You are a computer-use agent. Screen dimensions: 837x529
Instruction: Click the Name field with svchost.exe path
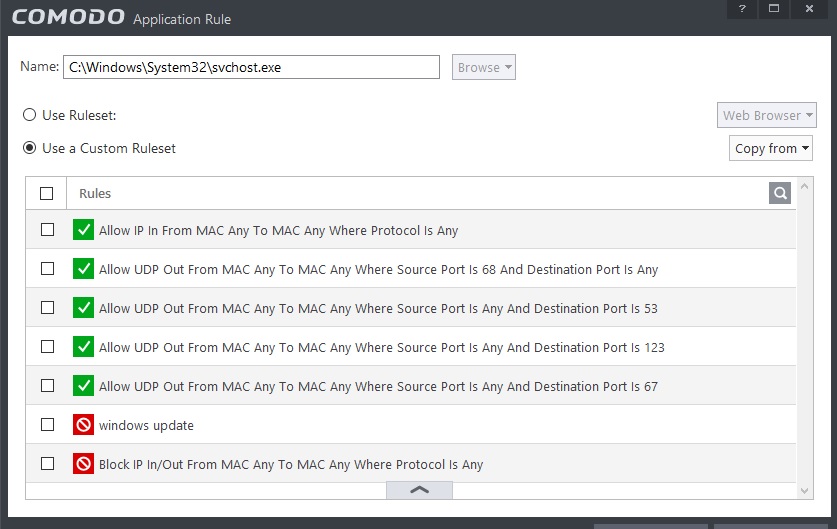251,67
